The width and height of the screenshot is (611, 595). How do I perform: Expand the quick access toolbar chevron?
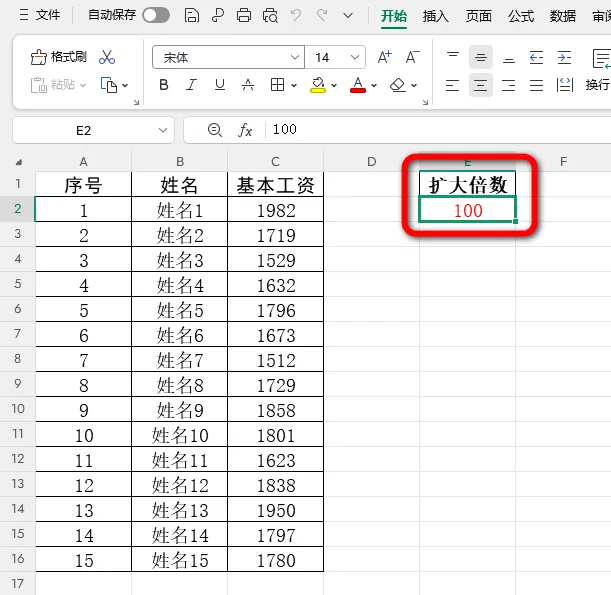348,16
